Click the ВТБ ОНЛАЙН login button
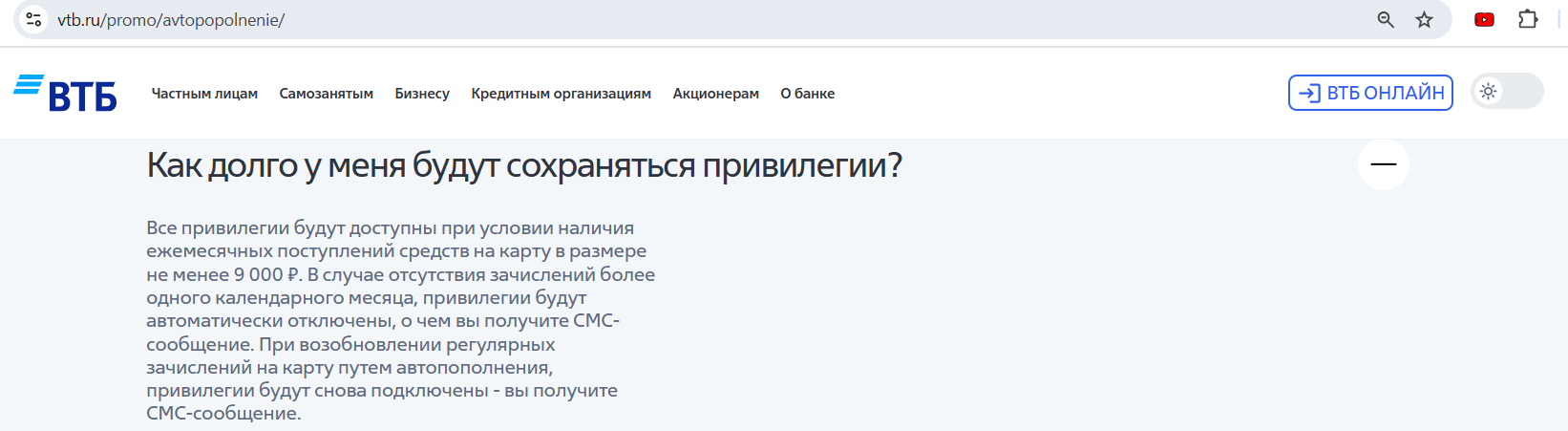Screen dimensions: 1568x431 [1370, 93]
